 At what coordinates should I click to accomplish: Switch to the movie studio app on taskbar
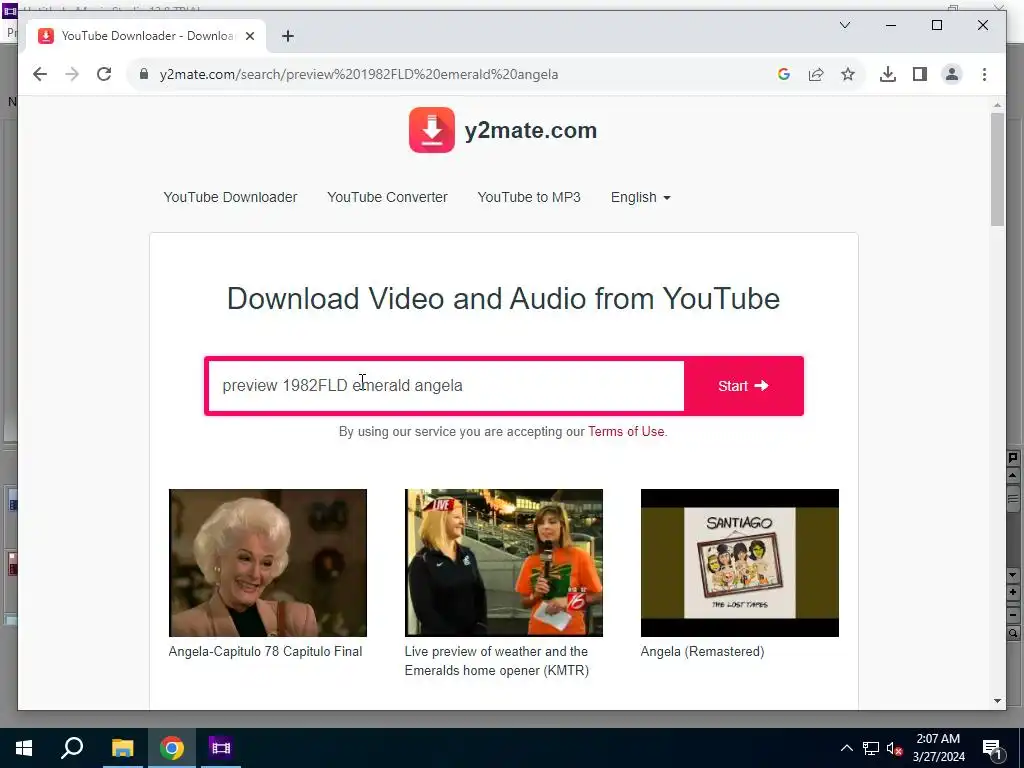coord(221,748)
